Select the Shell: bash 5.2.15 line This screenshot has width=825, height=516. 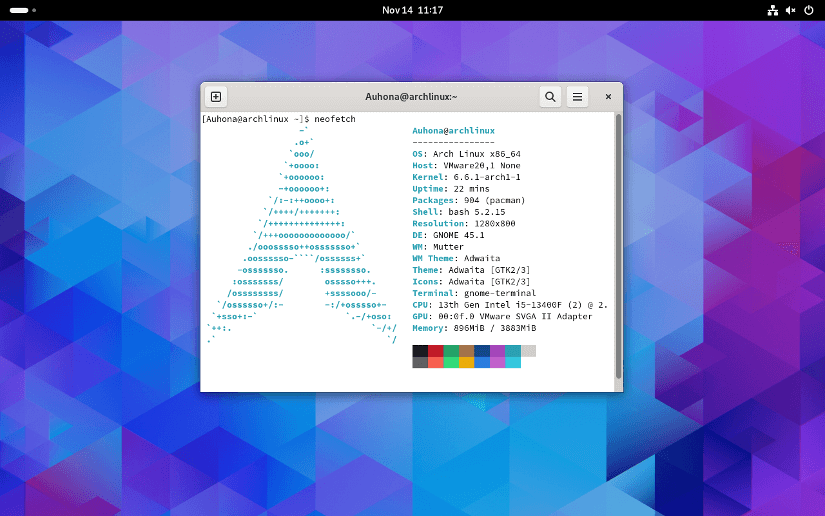tap(459, 212)
